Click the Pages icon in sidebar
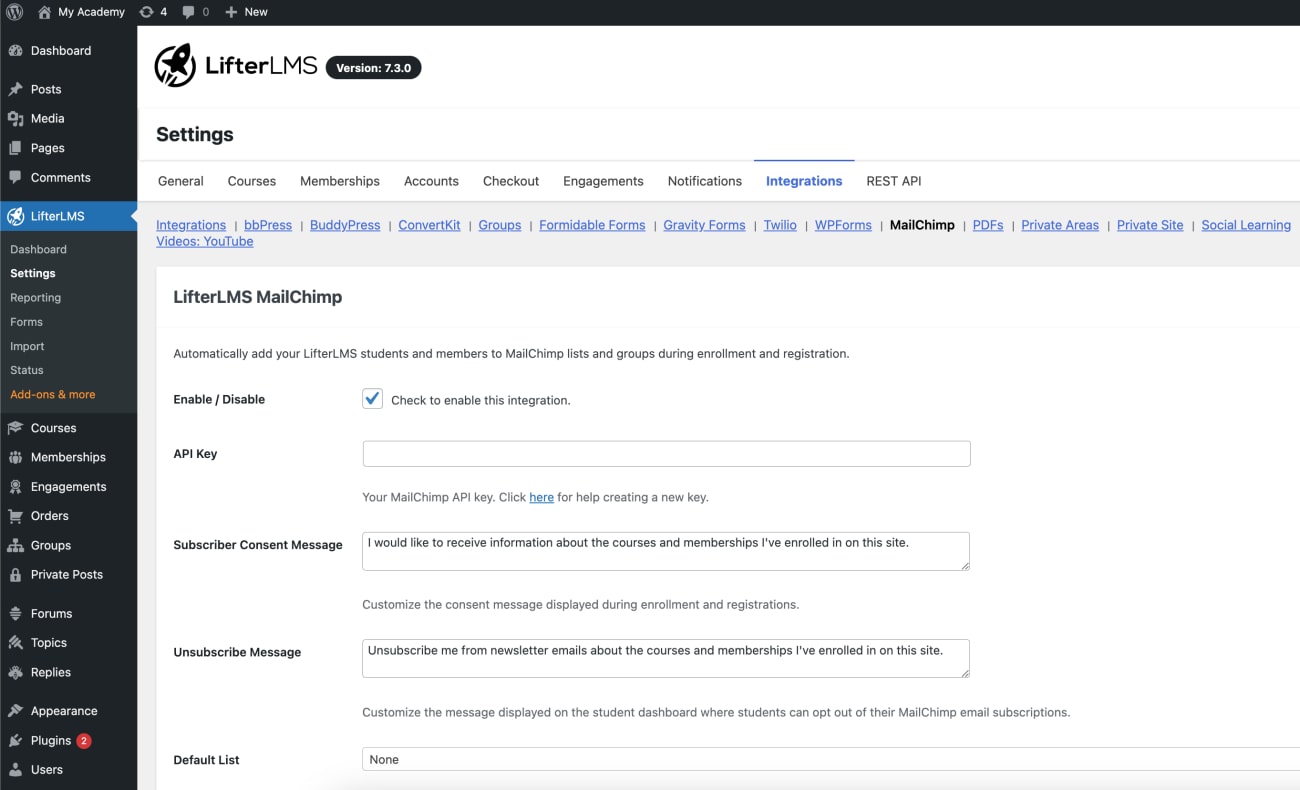 tap(15, 148)
